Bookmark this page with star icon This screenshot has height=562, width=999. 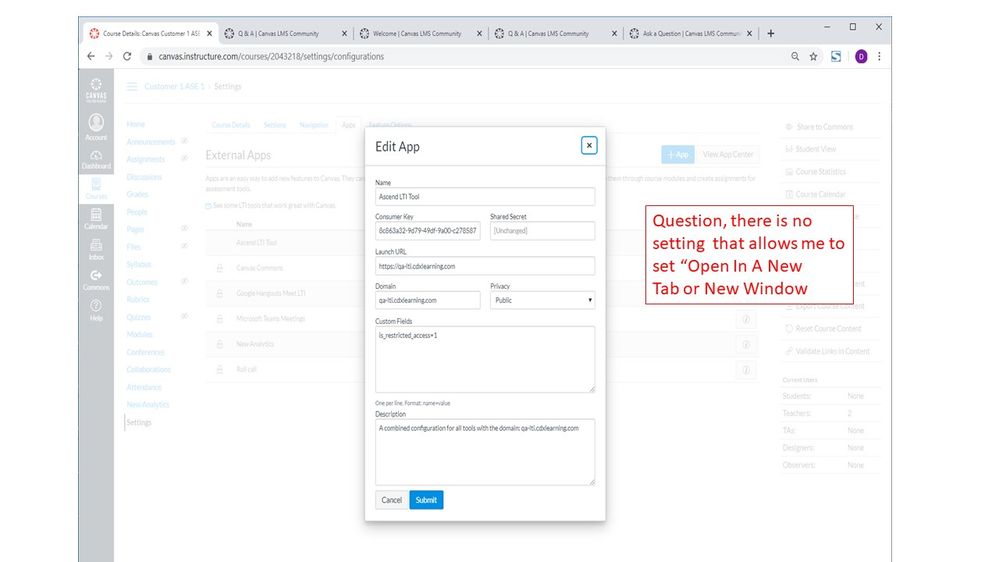[813, 57]
